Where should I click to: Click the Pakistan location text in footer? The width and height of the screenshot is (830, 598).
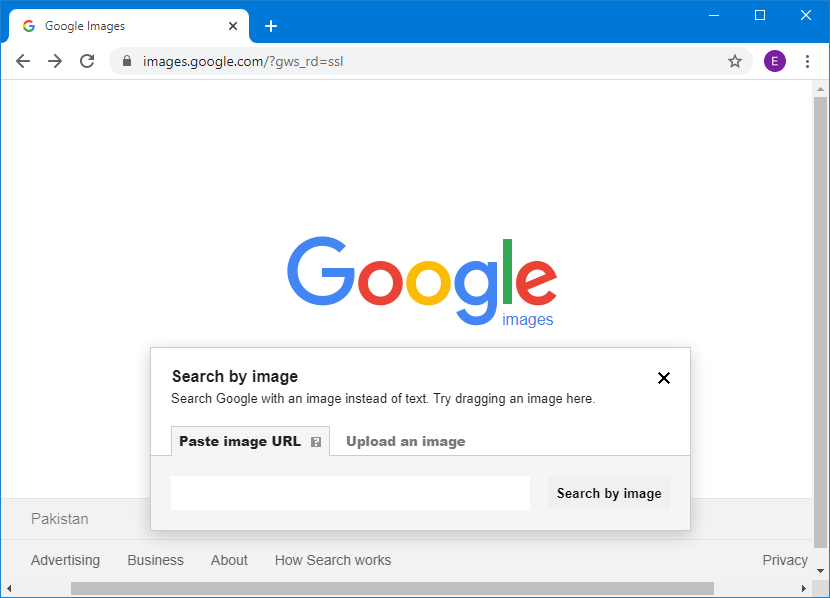[x=60, y=519]
